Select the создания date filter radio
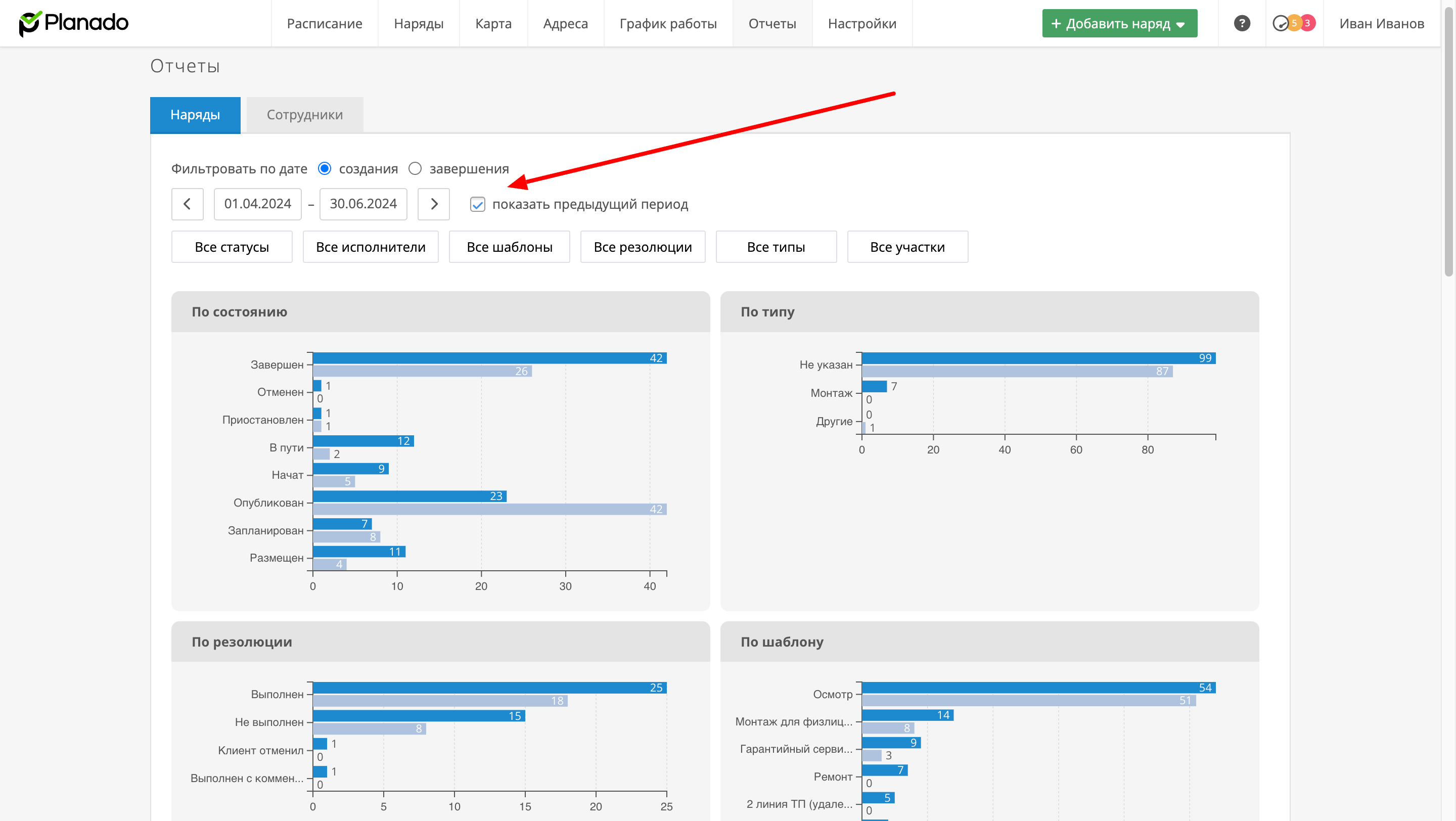The image size is (1456, 821). [x=325, y=168]
